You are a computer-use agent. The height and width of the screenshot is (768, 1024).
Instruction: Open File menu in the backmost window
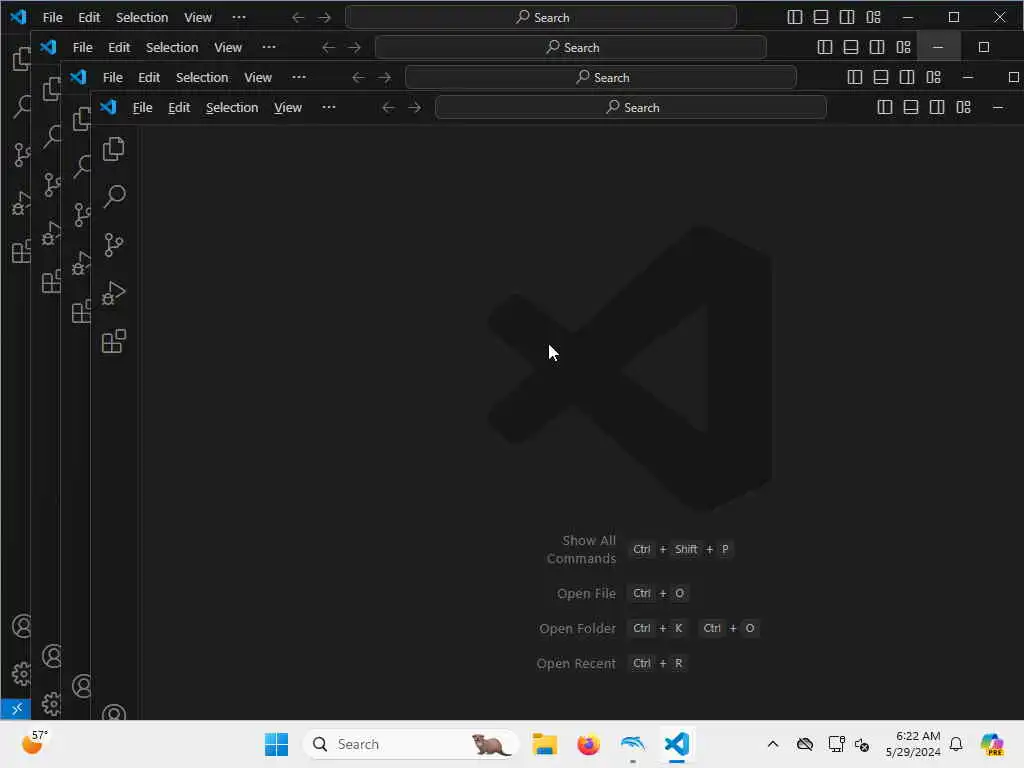point(52,17)
